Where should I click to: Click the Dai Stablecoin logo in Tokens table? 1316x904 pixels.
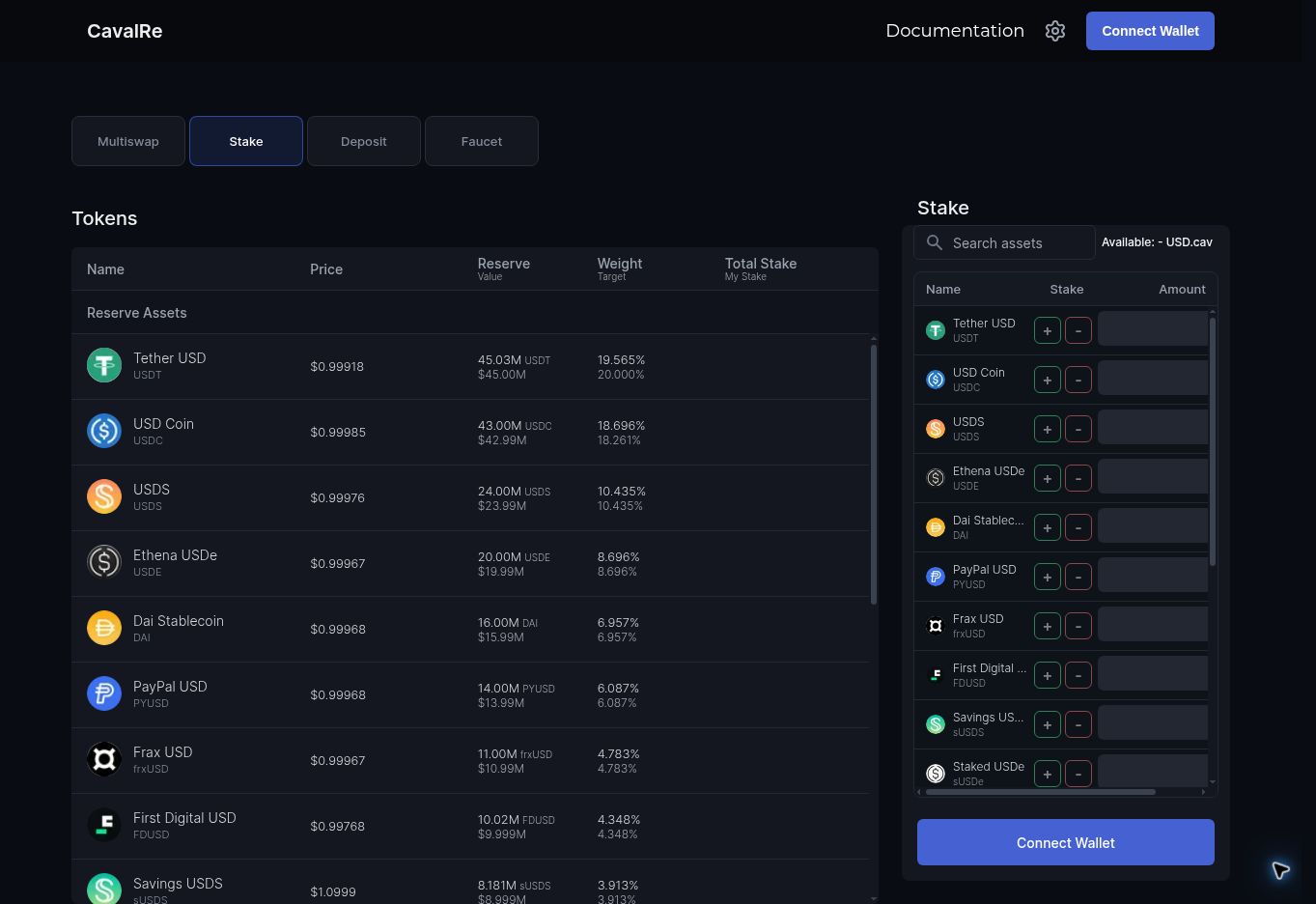tap(104, 628)
